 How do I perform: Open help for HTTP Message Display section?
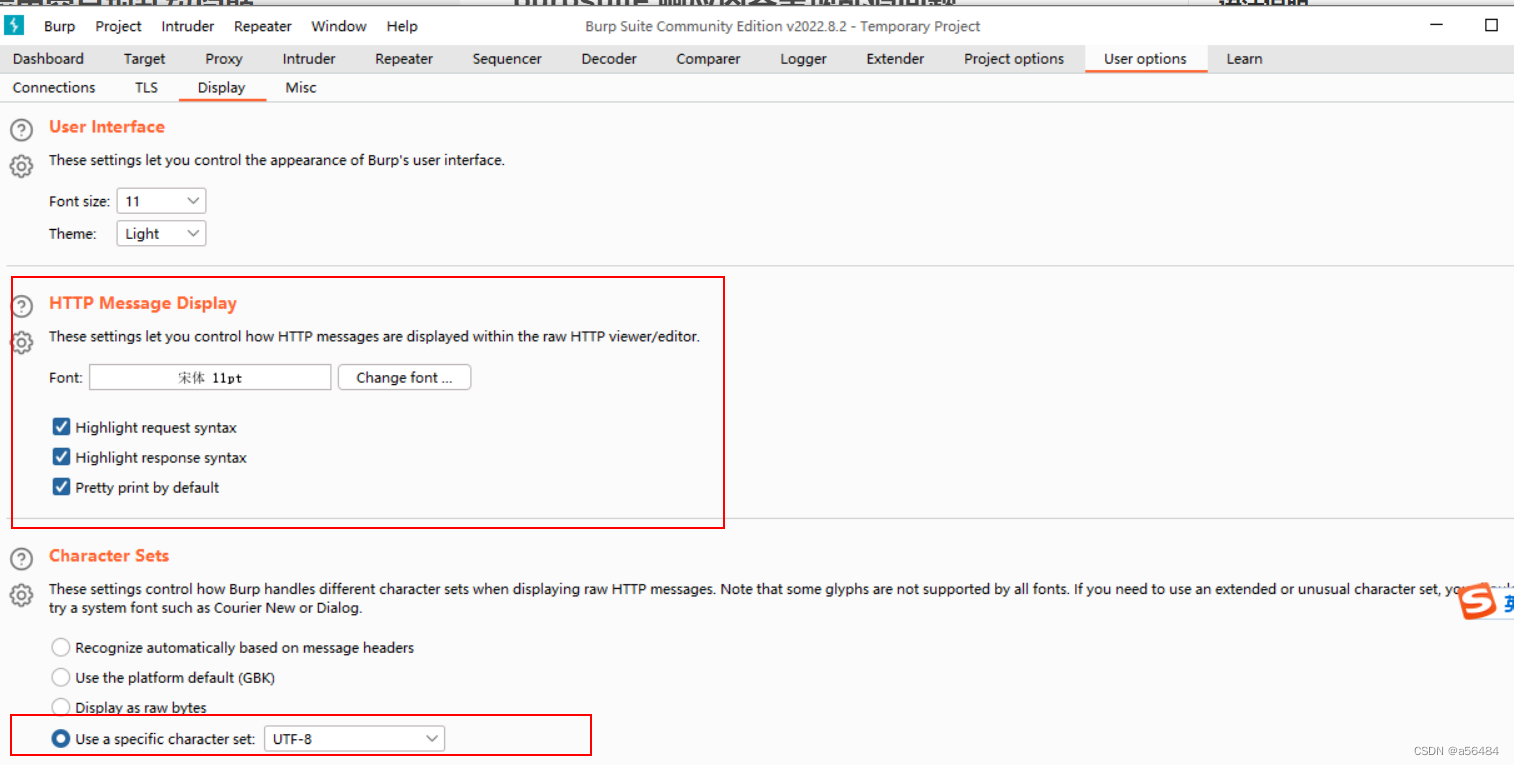point(21,307)
